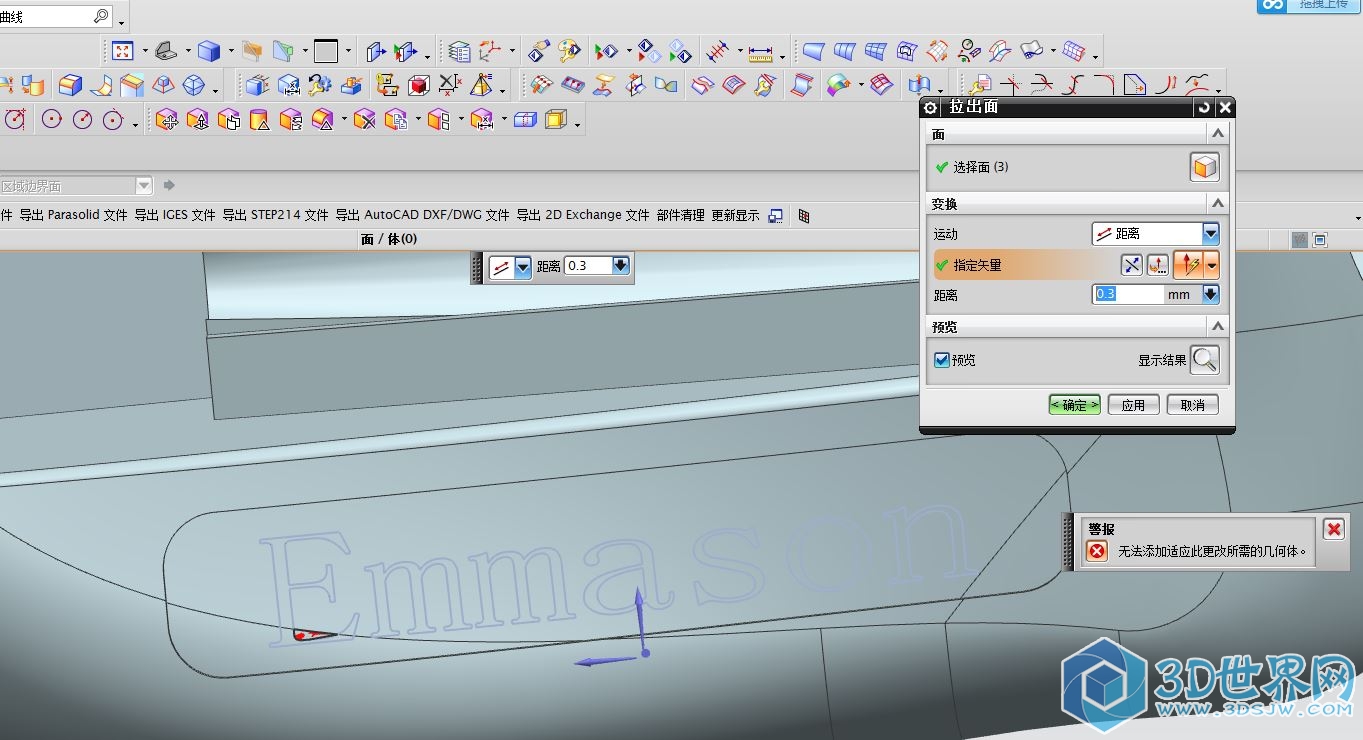The width and height of the screenshot is (1363, 740).
Task: Click 导出 2D Exchange 文件 item
Action: 583,215
